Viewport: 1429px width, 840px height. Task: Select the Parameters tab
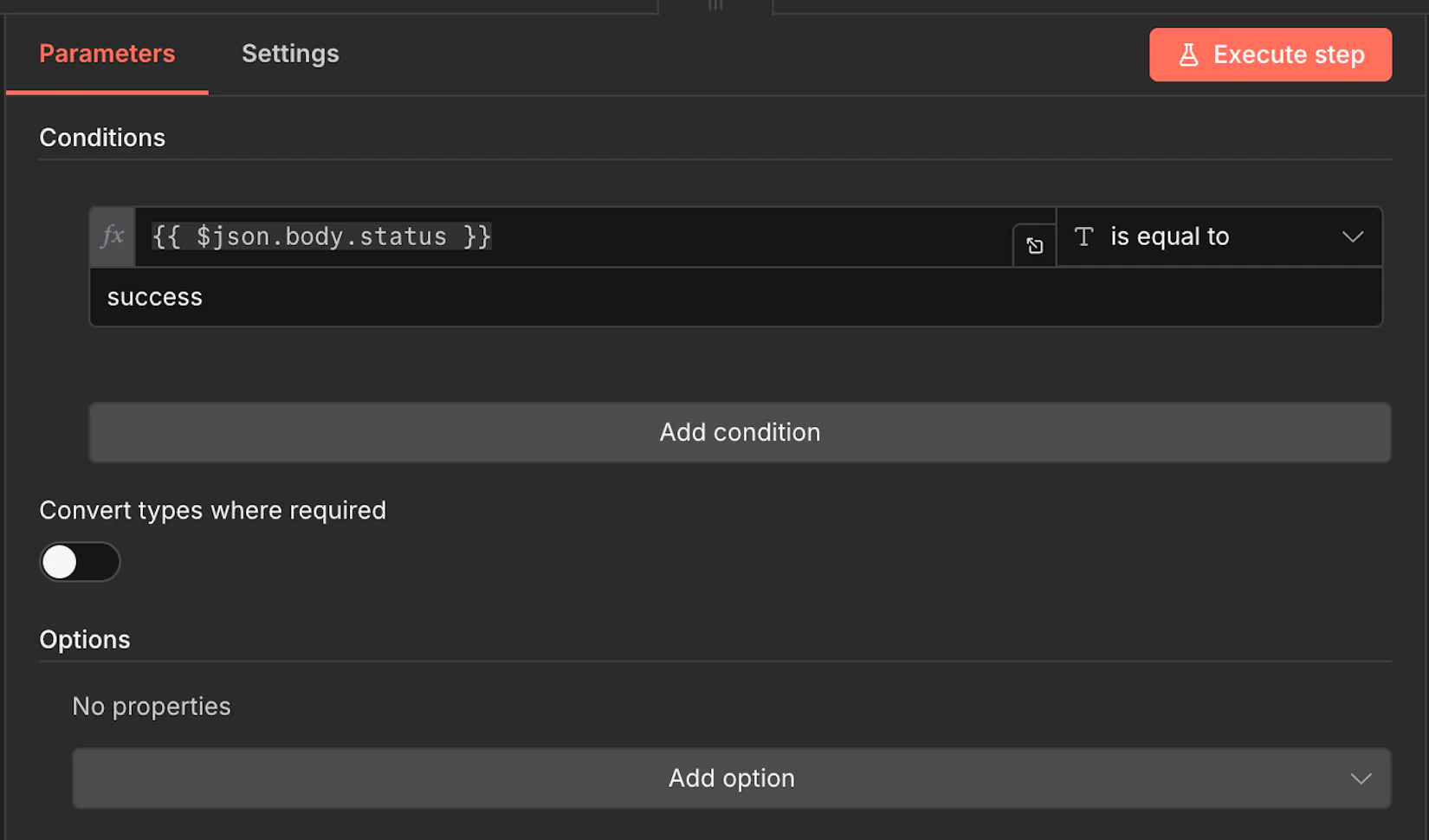point(107,54)
